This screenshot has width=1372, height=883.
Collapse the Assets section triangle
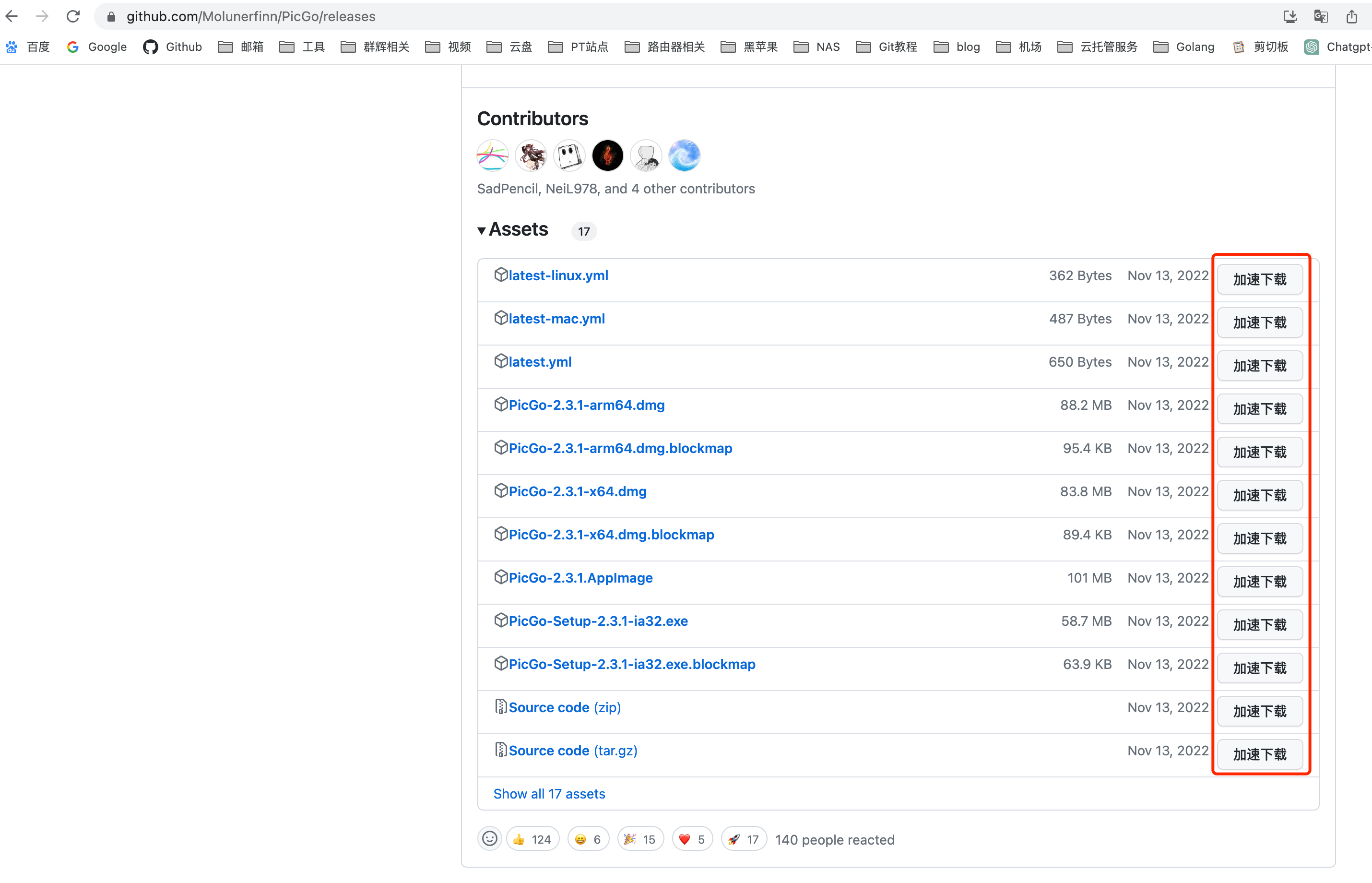click(482, 230)
